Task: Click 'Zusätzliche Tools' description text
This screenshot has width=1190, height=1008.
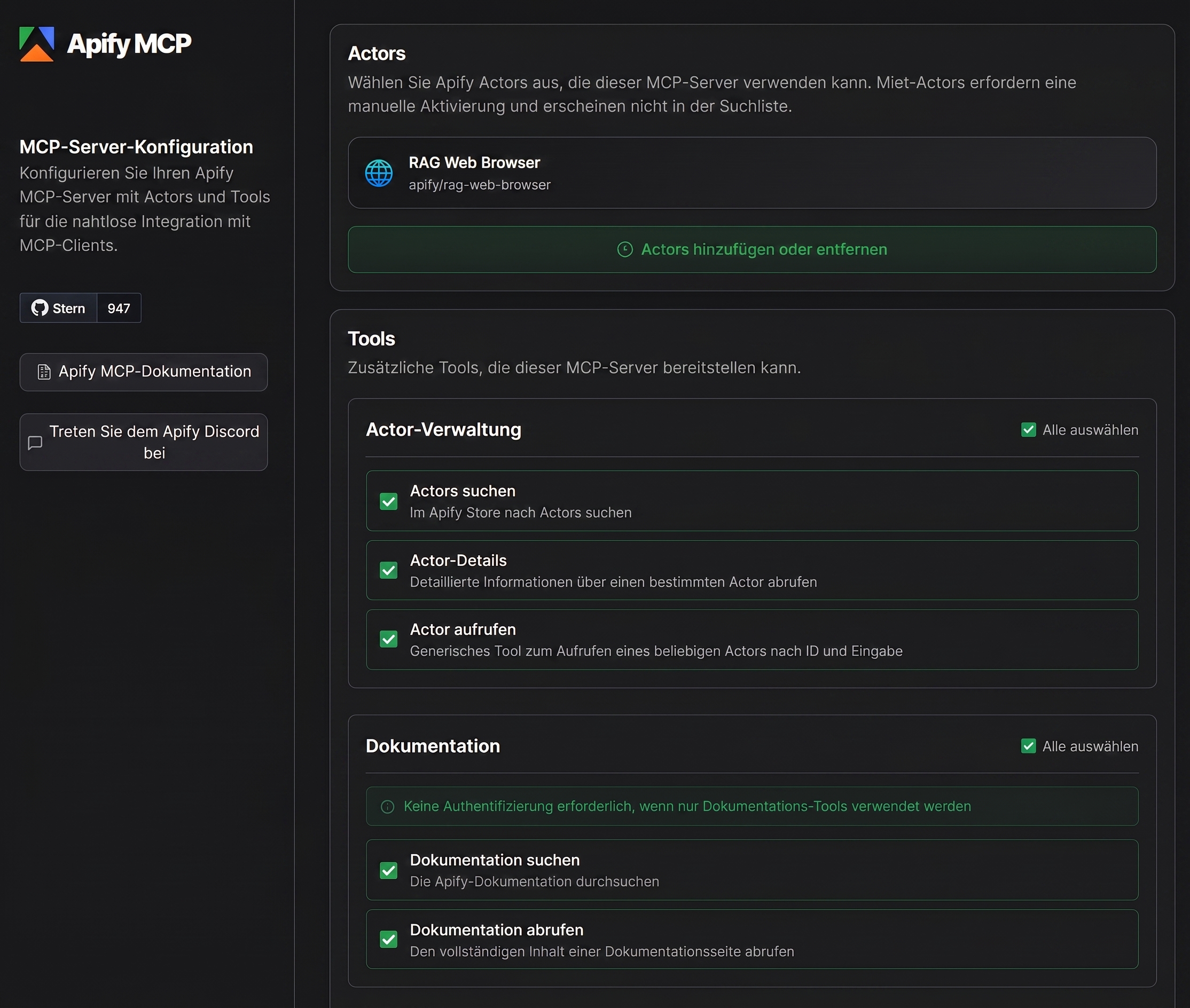Action: point(574,368)
